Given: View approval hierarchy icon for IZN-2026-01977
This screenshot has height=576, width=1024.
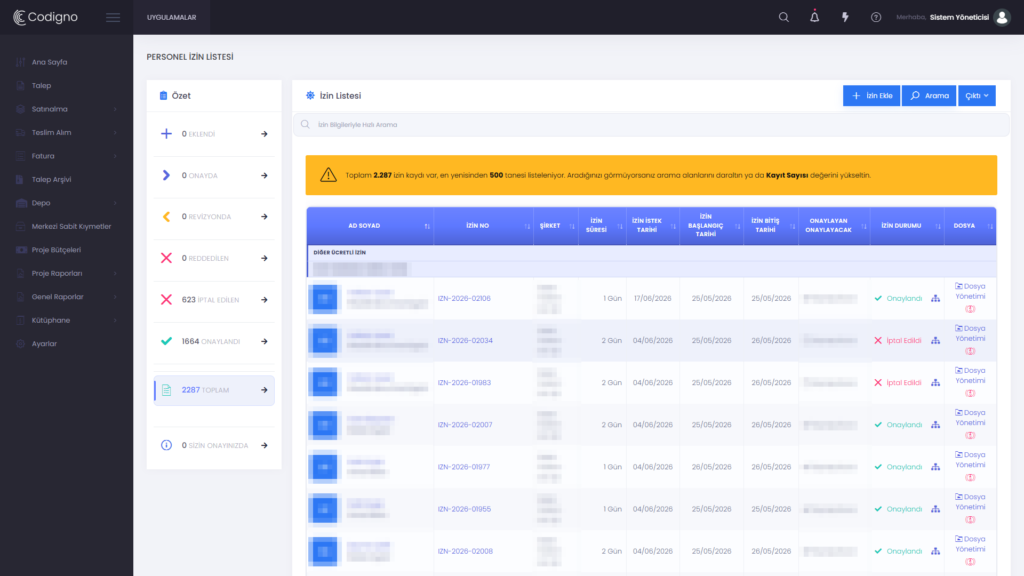Looking at the screenshot, I should [936, 467].
